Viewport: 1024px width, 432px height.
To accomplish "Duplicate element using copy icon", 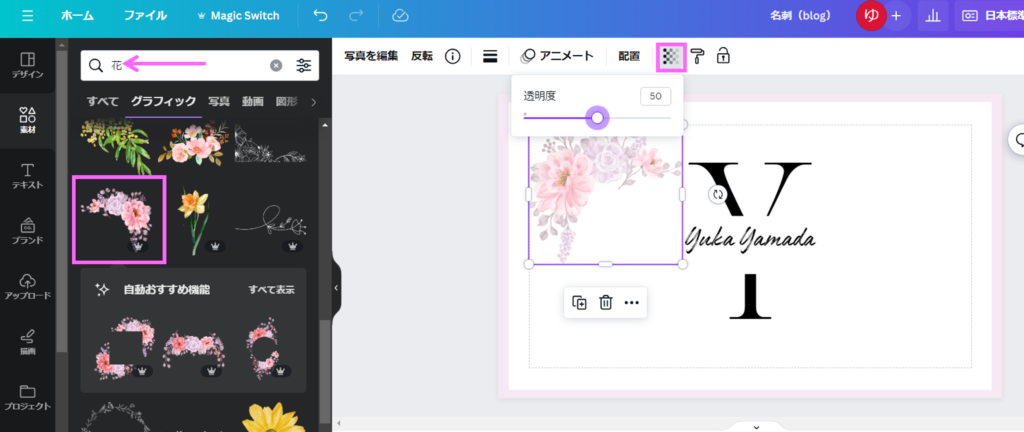I will click(x=579, y=303).
